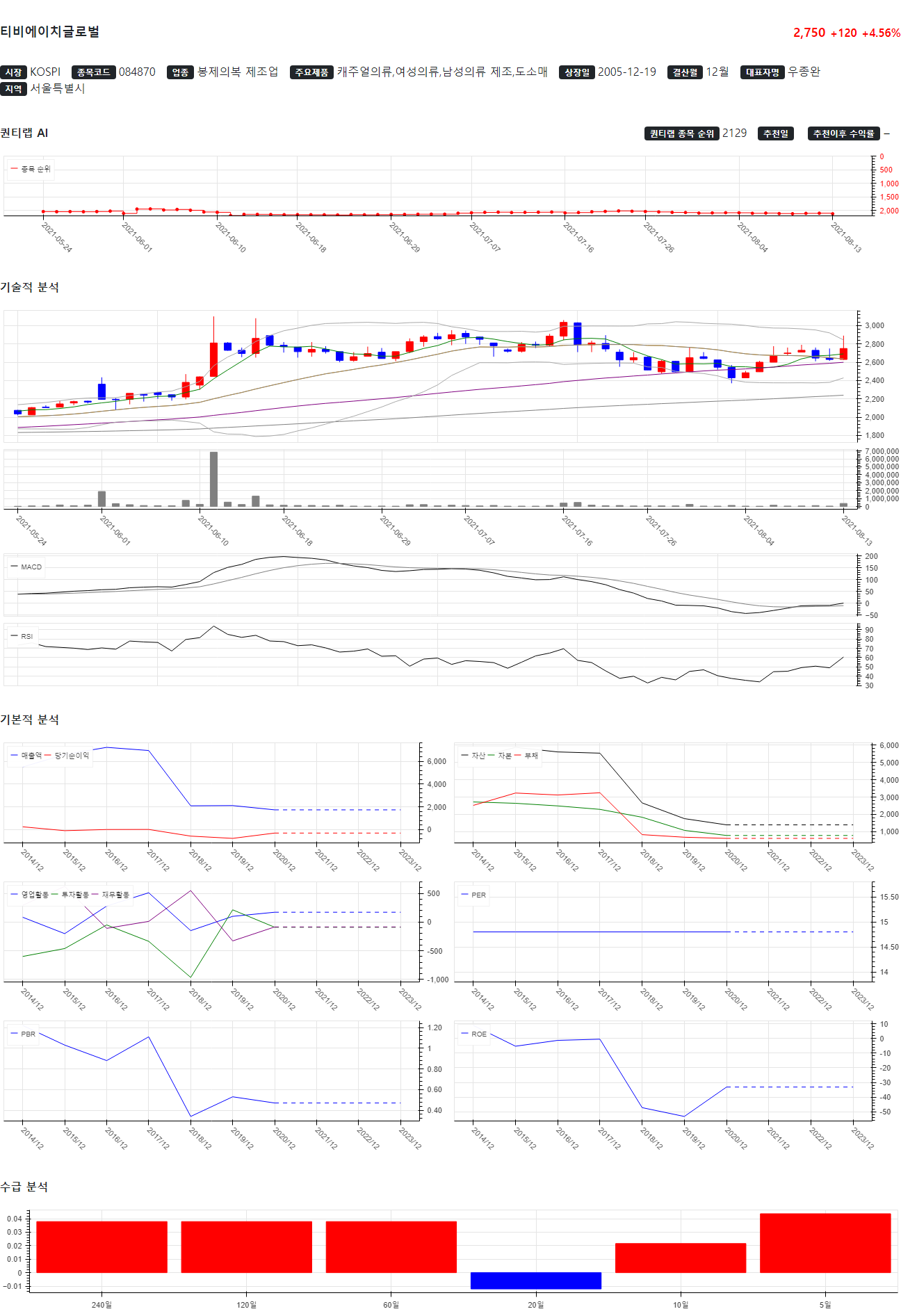
Task: Click the 지역 badge
Action: (x=13, y=89)
